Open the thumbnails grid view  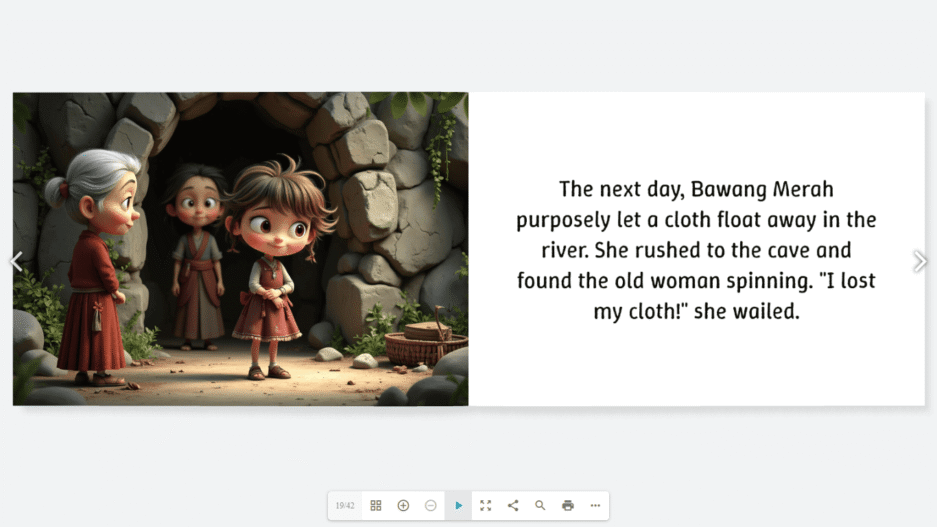(x=376, y=505)
